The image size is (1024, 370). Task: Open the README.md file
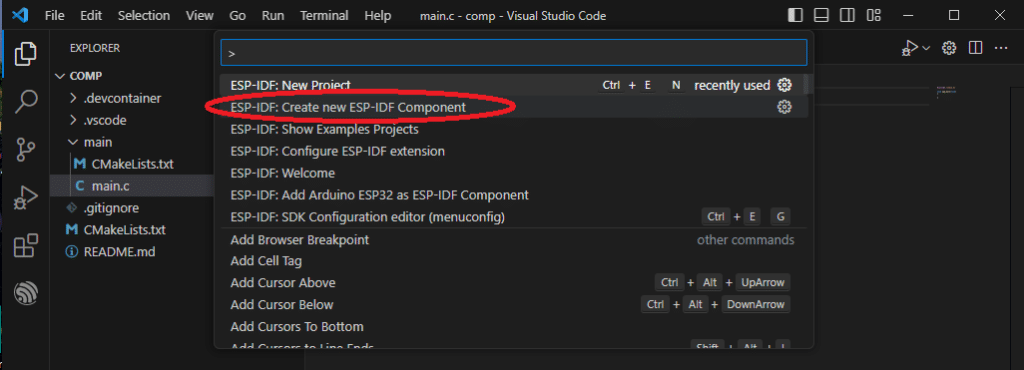coord(132,251)
